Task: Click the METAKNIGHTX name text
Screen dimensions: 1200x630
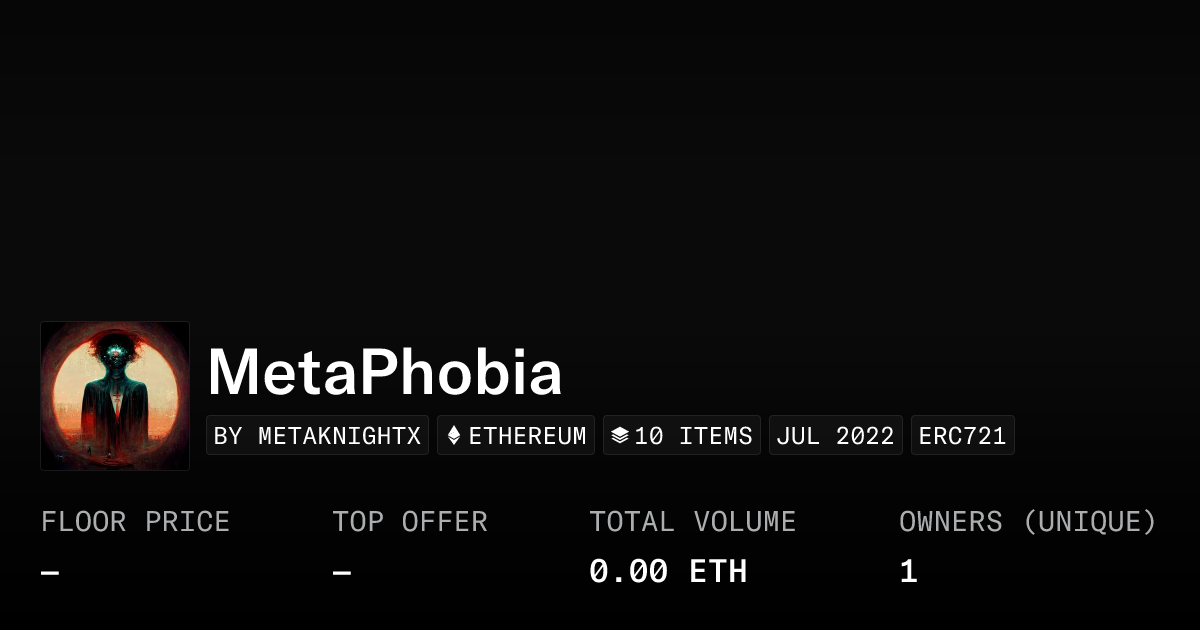Action: tap(339, 436)
